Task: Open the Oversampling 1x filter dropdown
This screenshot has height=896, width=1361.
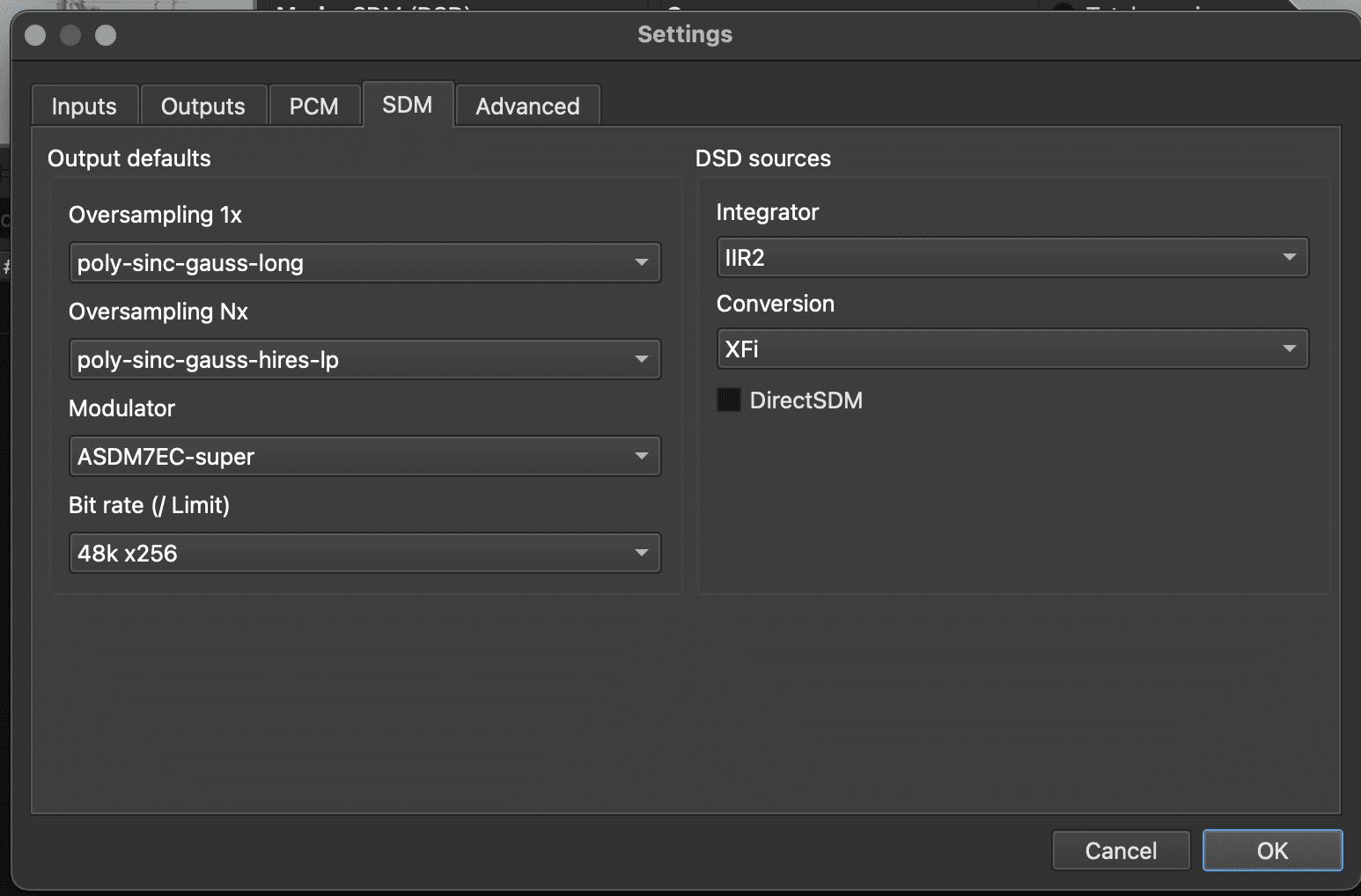Action: (364, 262)
